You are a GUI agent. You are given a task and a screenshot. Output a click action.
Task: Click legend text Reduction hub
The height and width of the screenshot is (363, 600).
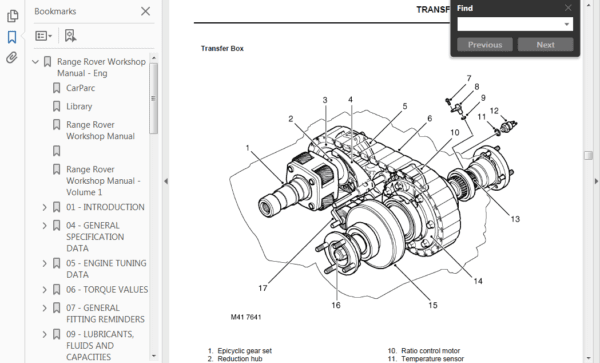tap(240, 359)
